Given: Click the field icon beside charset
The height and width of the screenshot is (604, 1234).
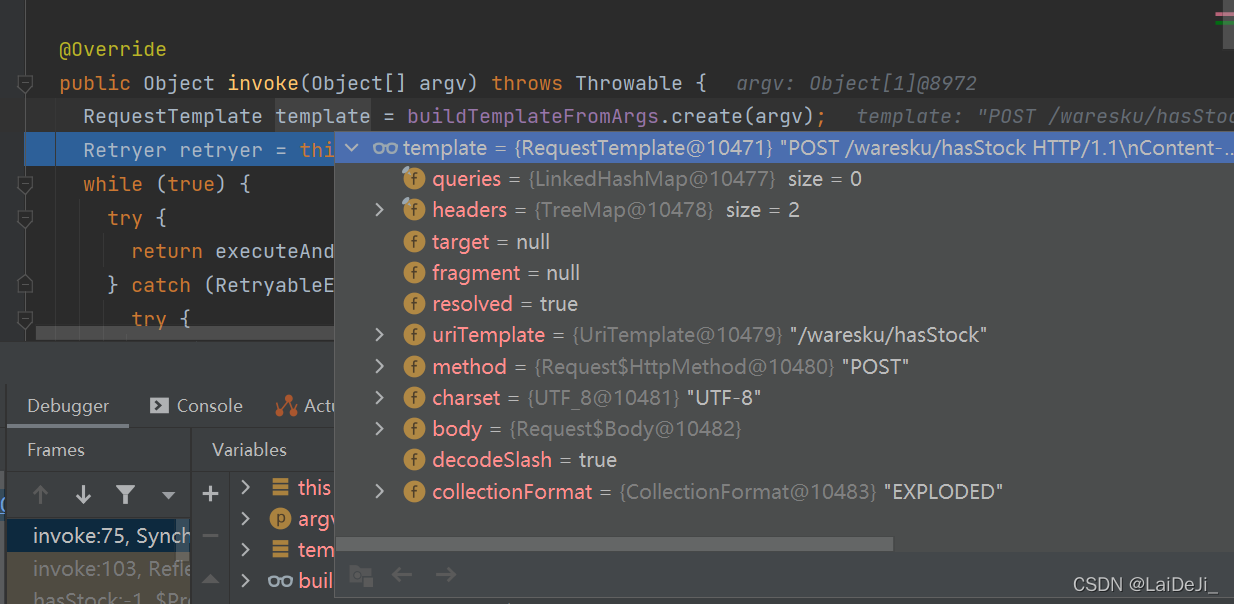Looking at the screenshot, I should pos(414,398).
